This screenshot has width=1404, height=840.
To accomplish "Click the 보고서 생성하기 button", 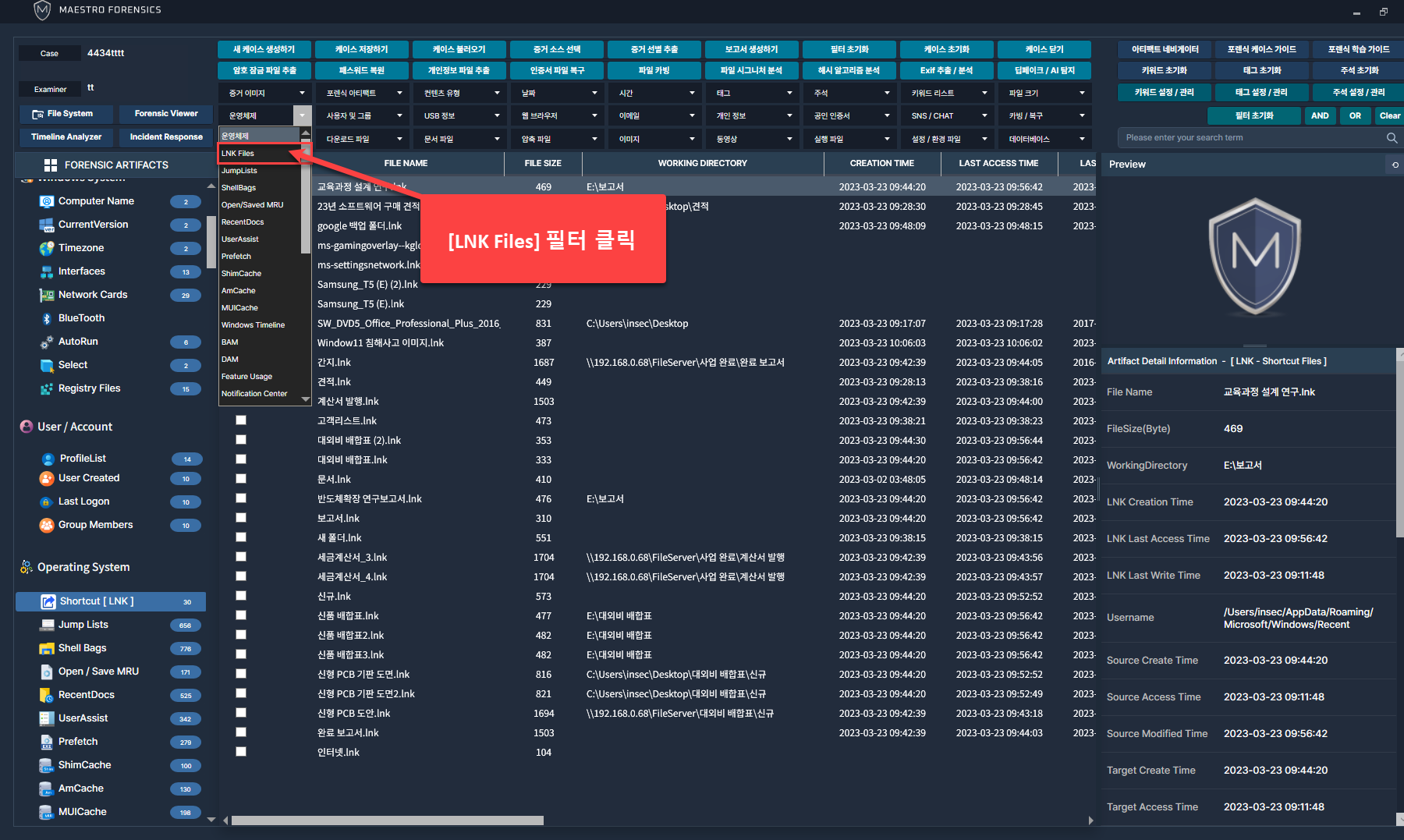I will click(x=751, y=49).
